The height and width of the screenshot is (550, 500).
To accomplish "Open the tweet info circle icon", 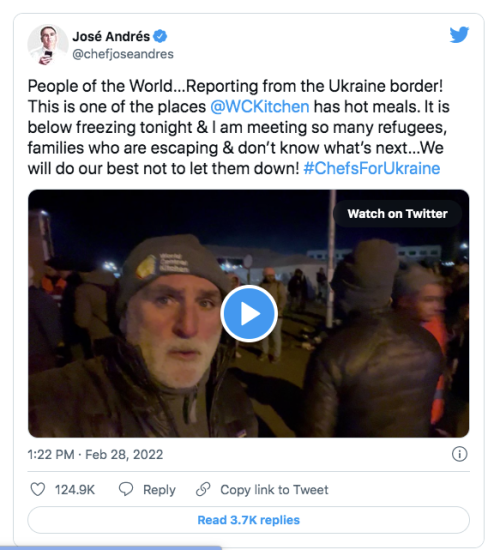I will [x=459, y=454].
